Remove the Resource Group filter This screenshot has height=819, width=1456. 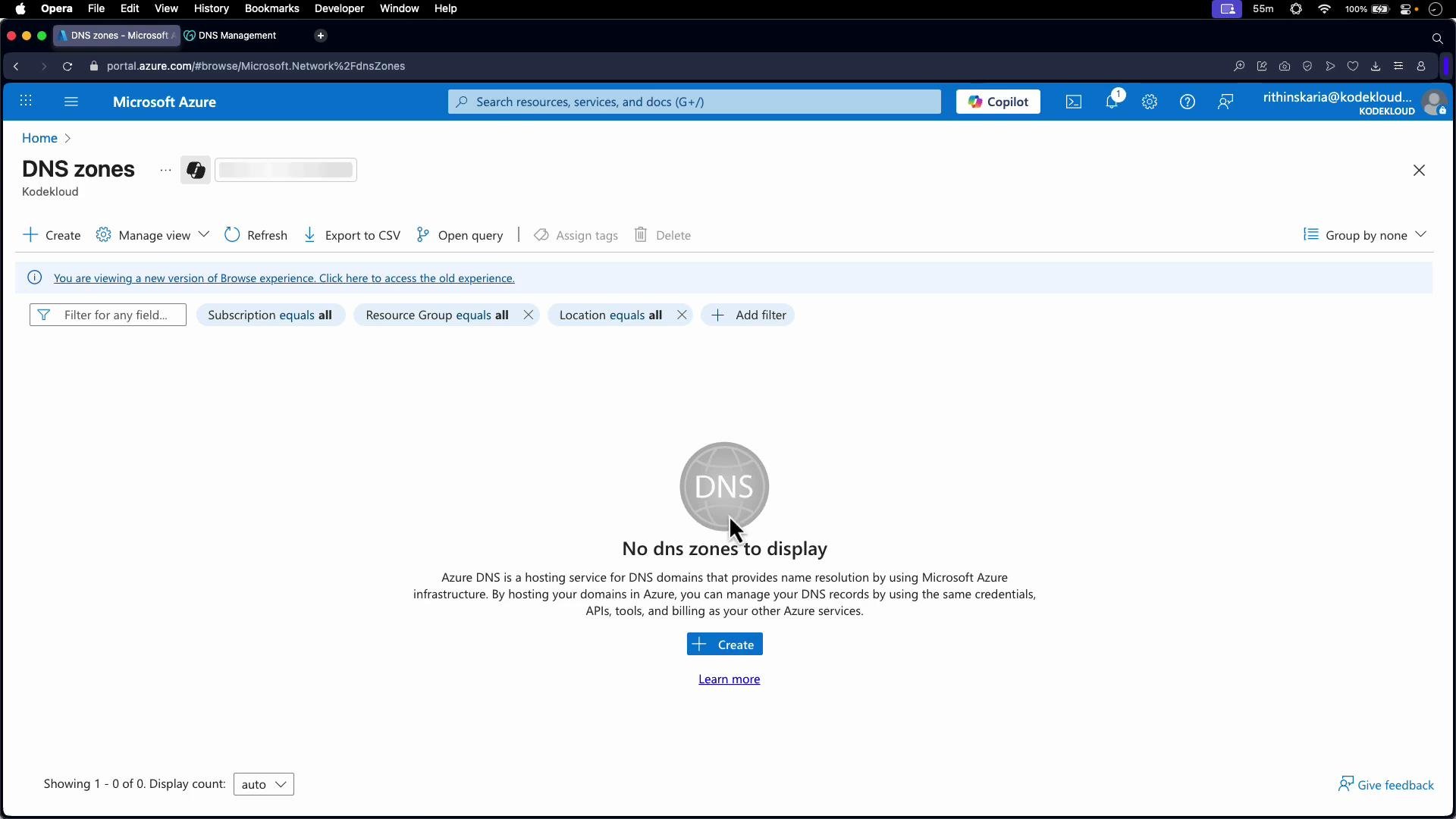coord(529,315)
